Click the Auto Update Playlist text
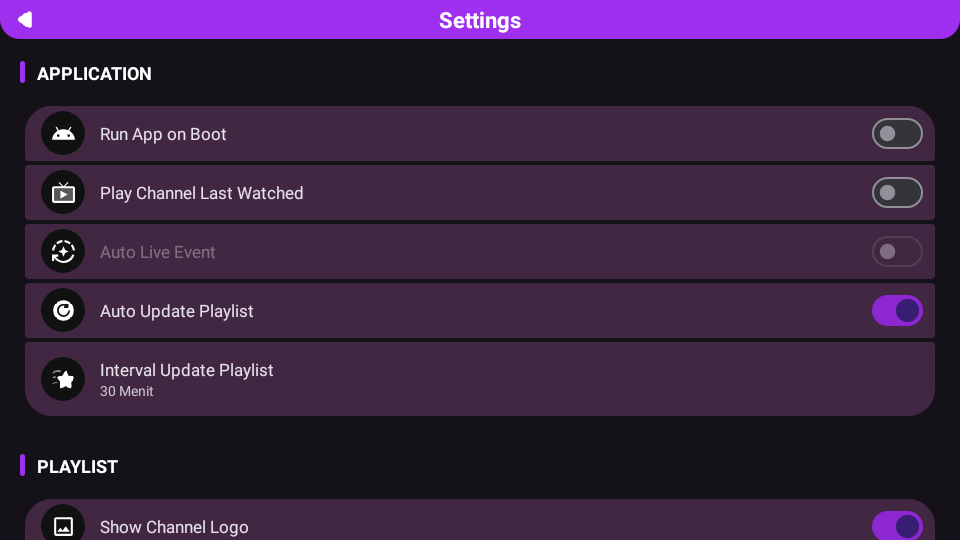Image resolution: width=960 pixels, height=540 pixels. [x=176, y=311]
